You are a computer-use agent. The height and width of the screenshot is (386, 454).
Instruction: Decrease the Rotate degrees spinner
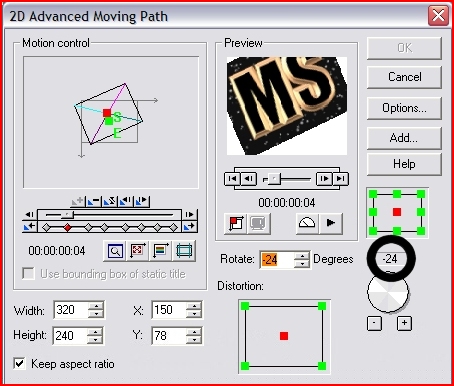(302, 264)
